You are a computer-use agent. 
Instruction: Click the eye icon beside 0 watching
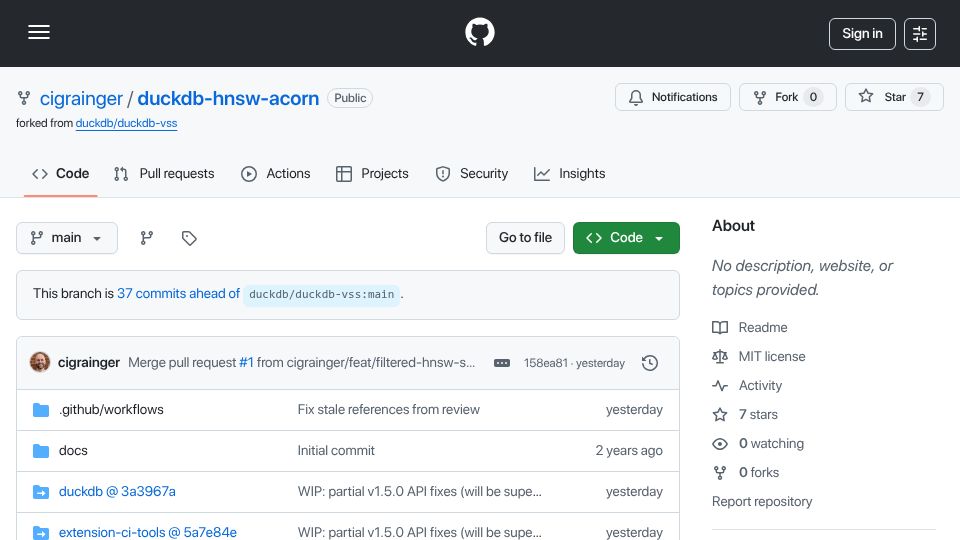coord(720,443)
